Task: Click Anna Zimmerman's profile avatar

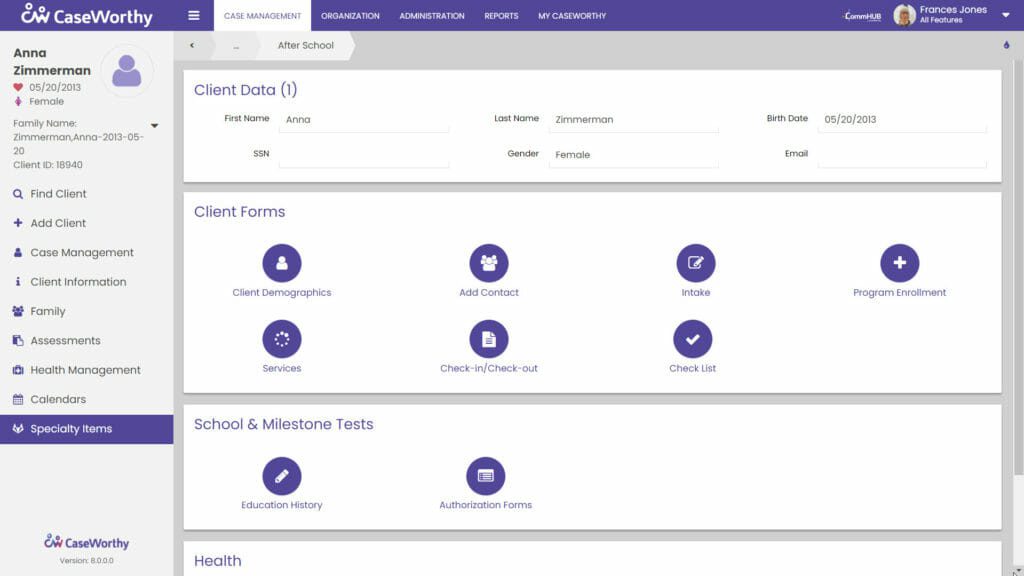Action: click(127, 71)
